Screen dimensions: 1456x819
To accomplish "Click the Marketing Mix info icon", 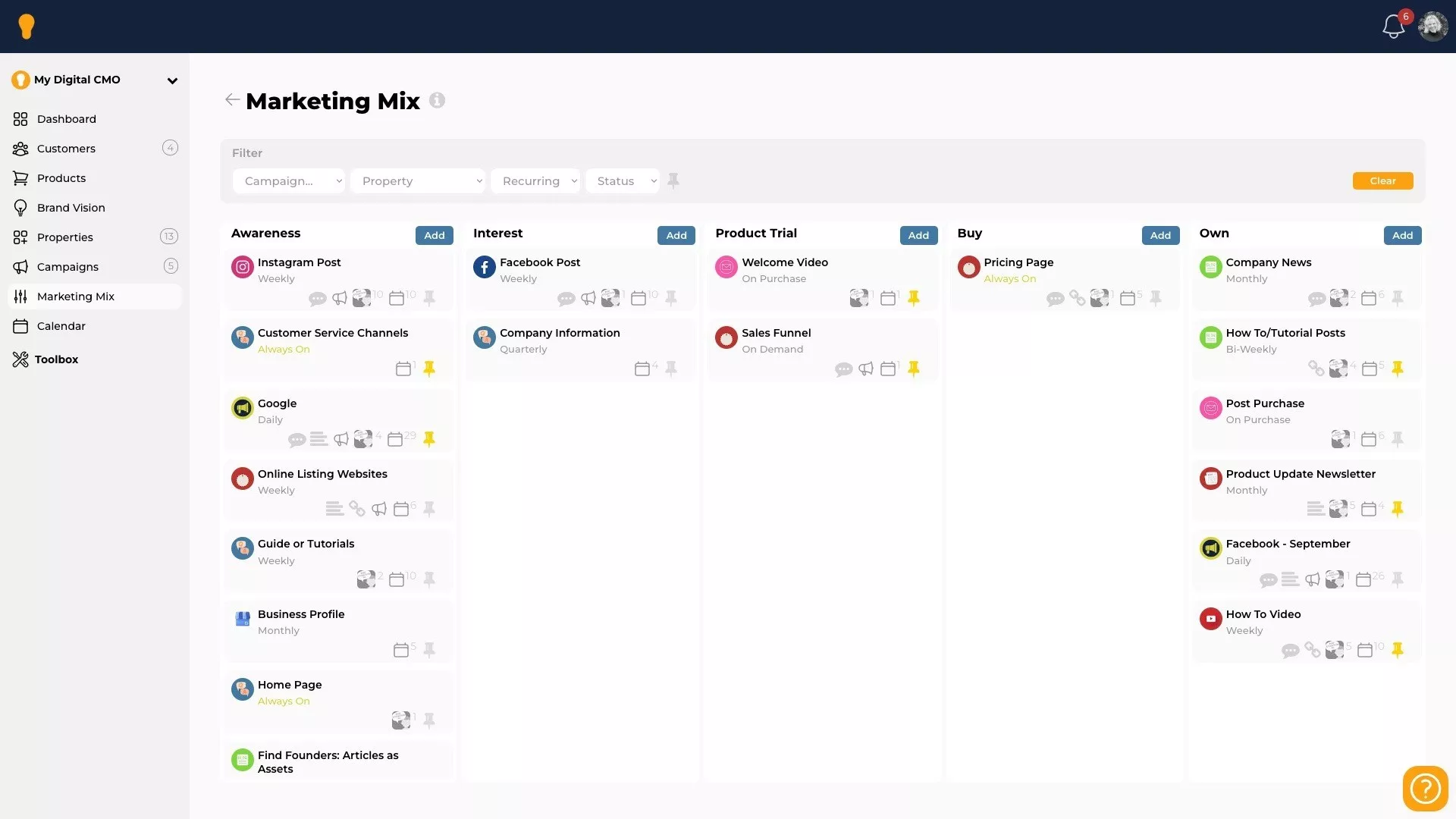I will pos(437,100).
